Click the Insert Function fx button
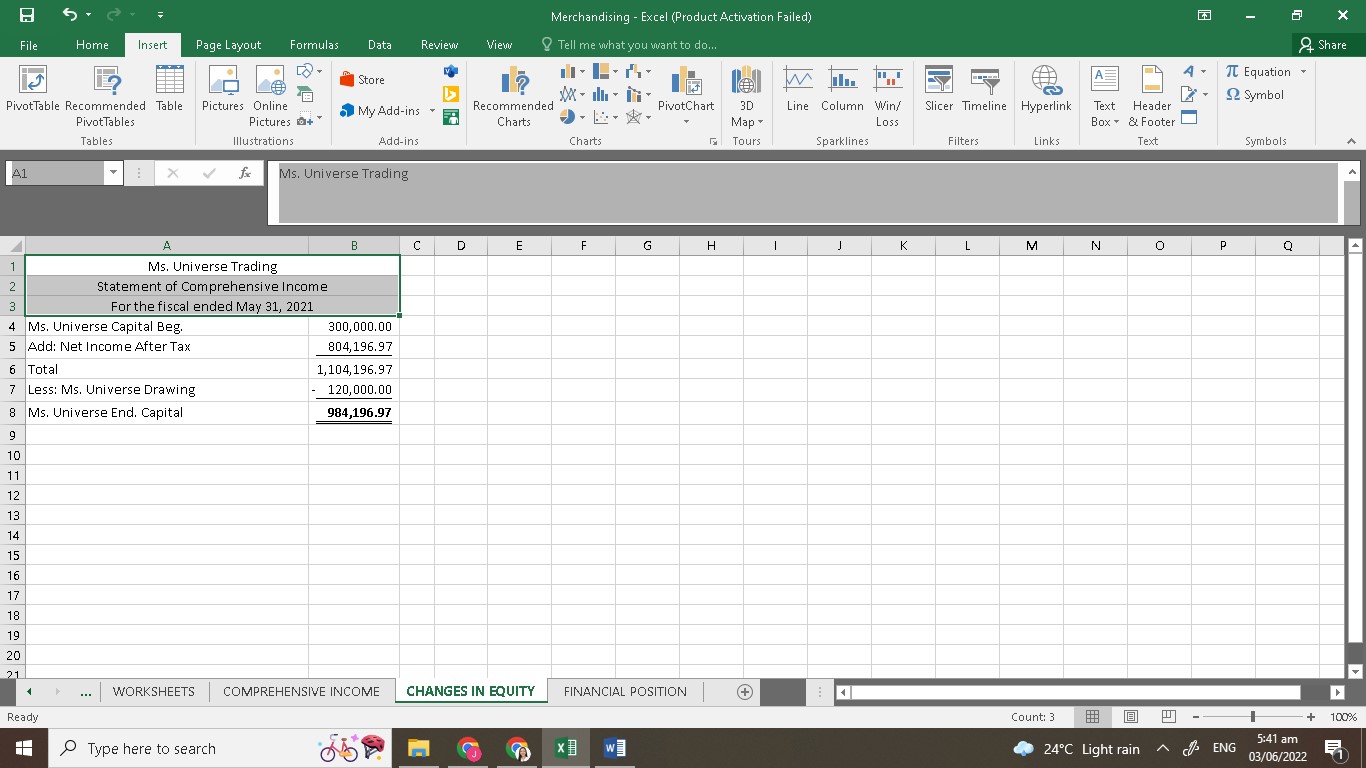 245,173
